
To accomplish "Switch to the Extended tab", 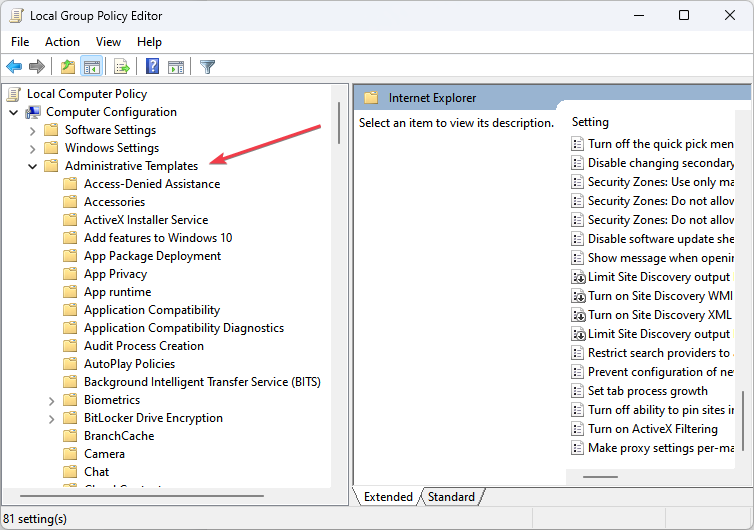I will (388, 496).
